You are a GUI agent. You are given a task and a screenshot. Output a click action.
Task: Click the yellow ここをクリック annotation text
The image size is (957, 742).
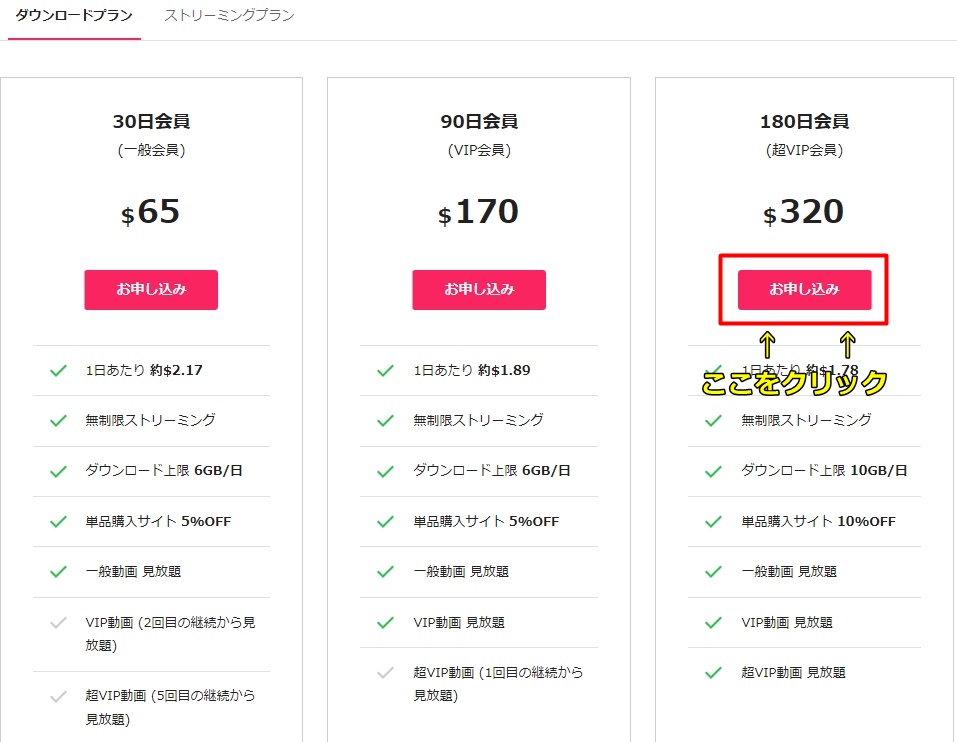click(794, 383)
